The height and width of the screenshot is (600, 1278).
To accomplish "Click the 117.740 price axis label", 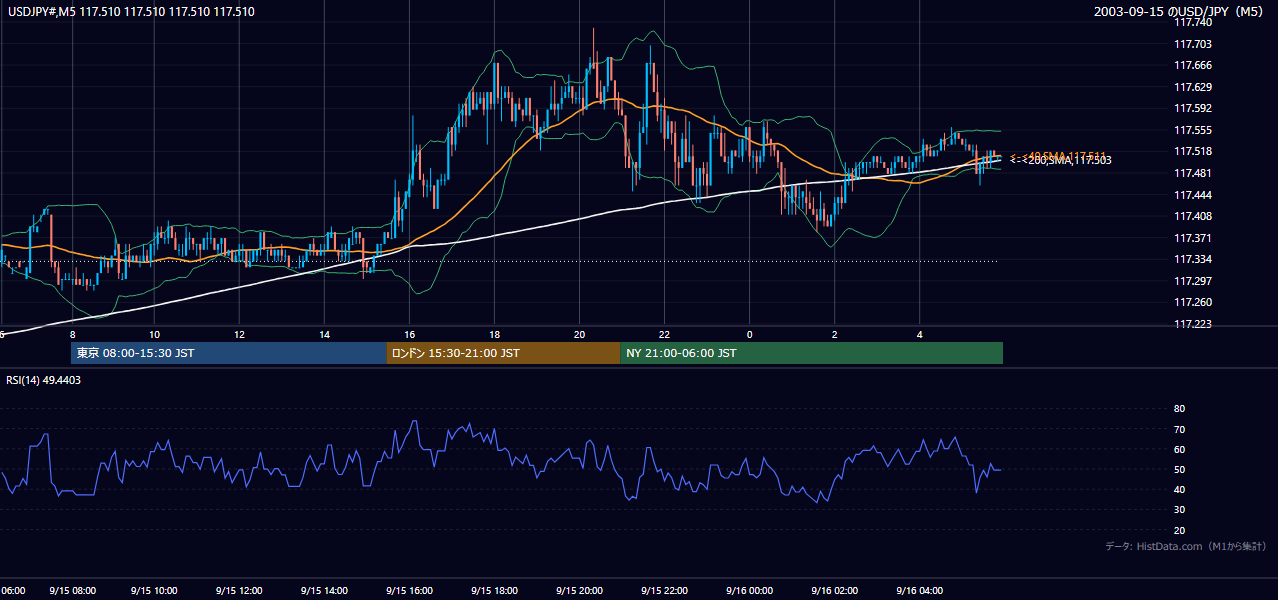I will 1192,22.
